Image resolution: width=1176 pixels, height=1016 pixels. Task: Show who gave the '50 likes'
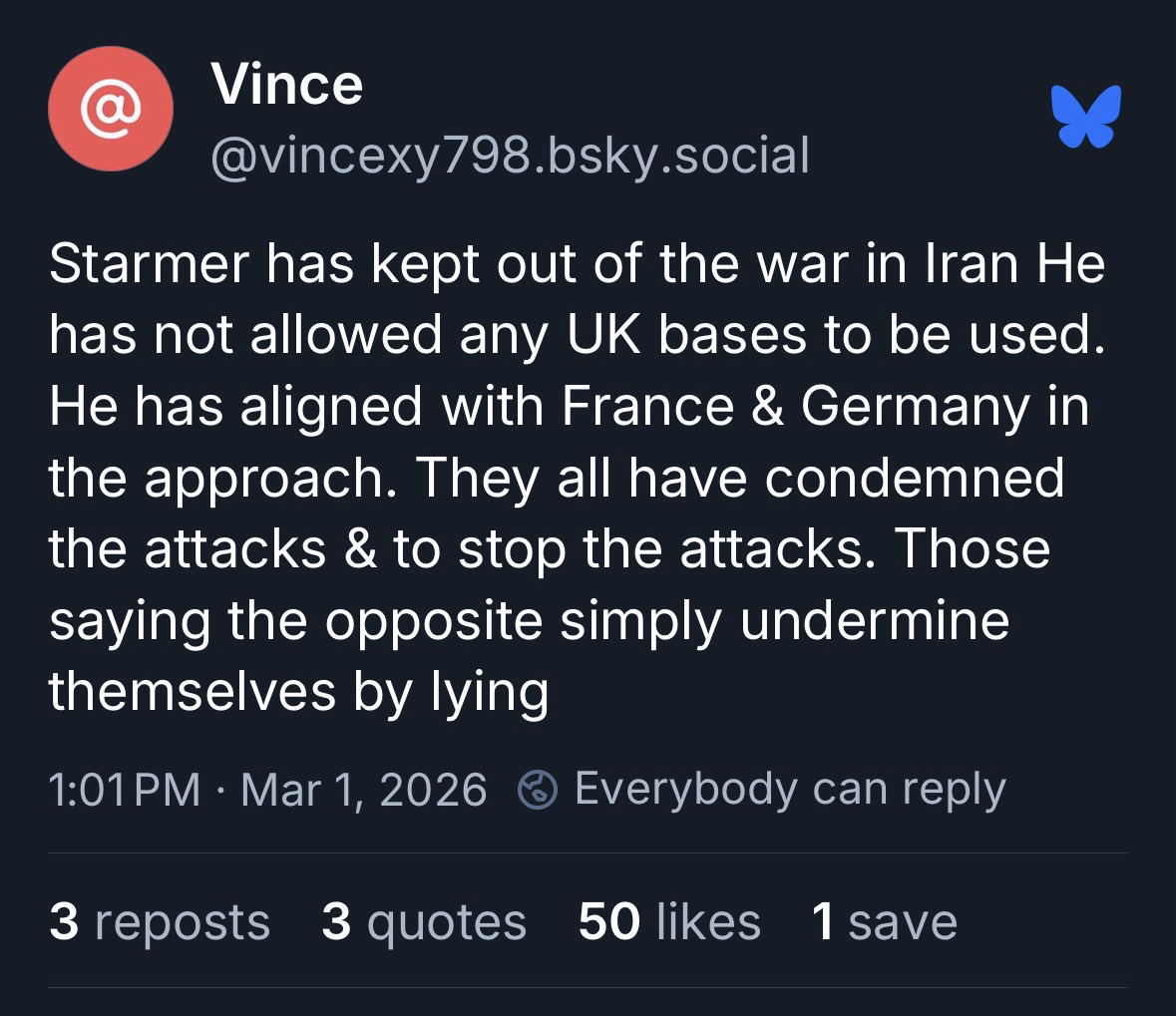[669, 921]
